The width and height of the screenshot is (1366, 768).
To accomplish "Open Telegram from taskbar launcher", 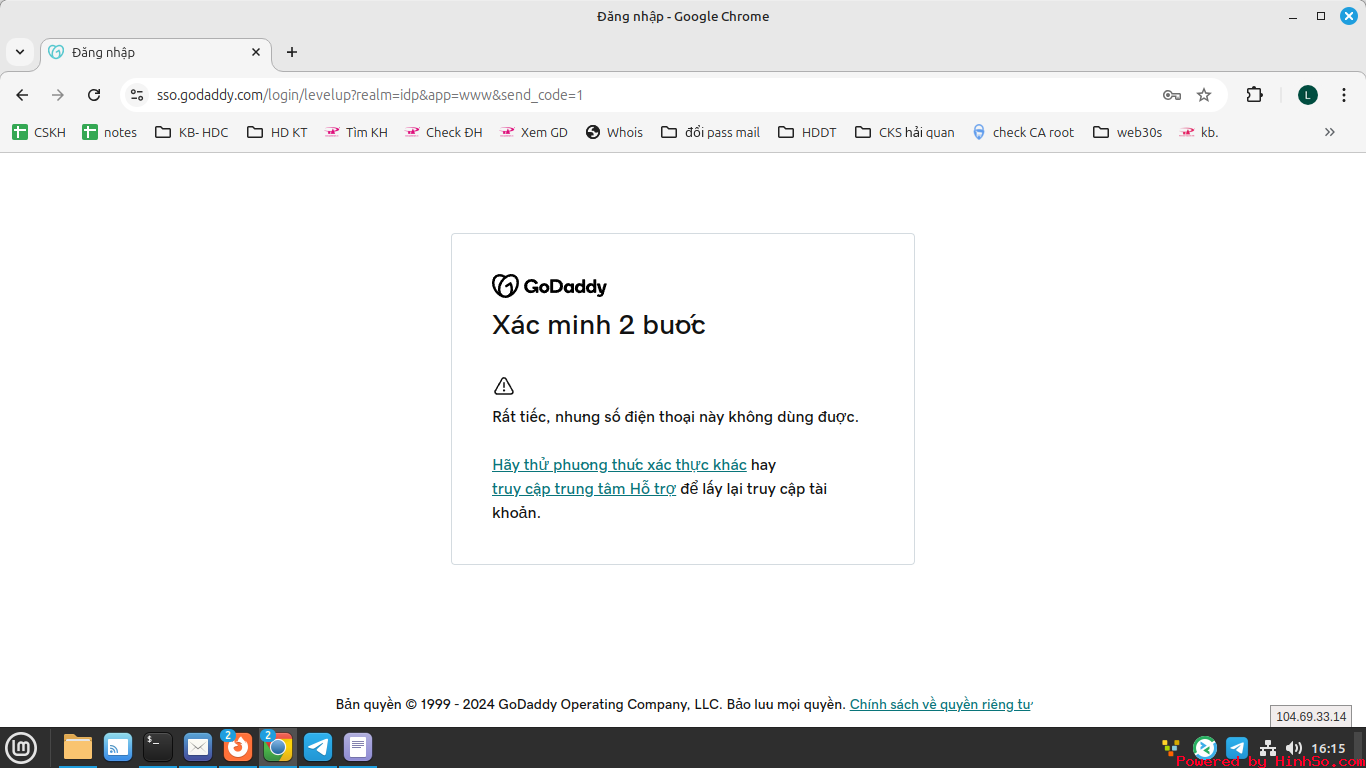I will [x=318, y=747].
